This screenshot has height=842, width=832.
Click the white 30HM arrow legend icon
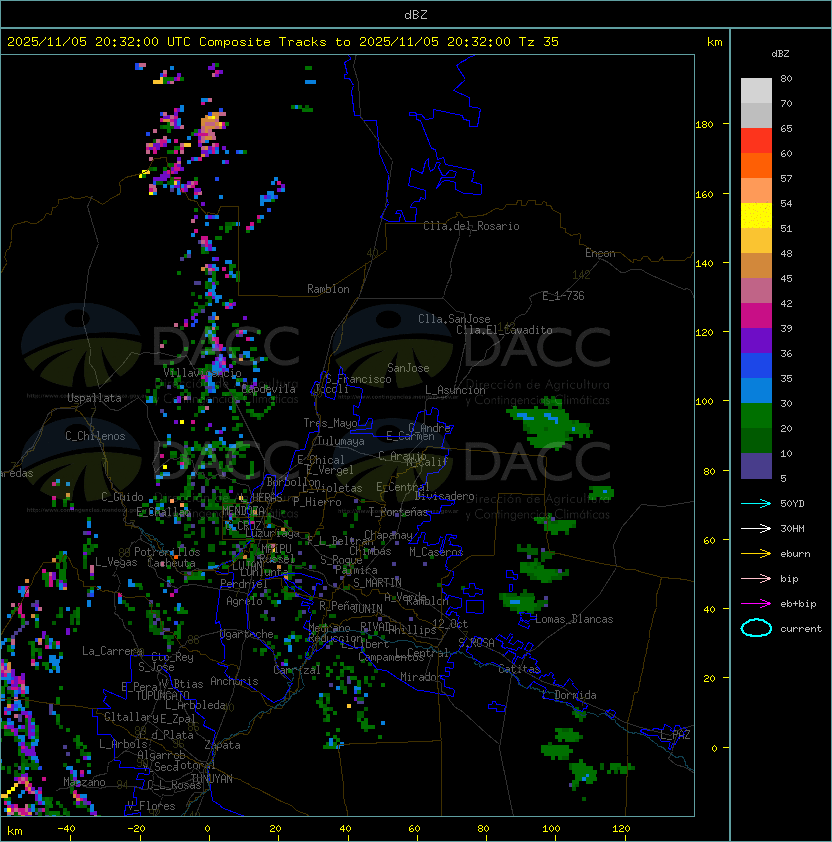coord(756,528)
